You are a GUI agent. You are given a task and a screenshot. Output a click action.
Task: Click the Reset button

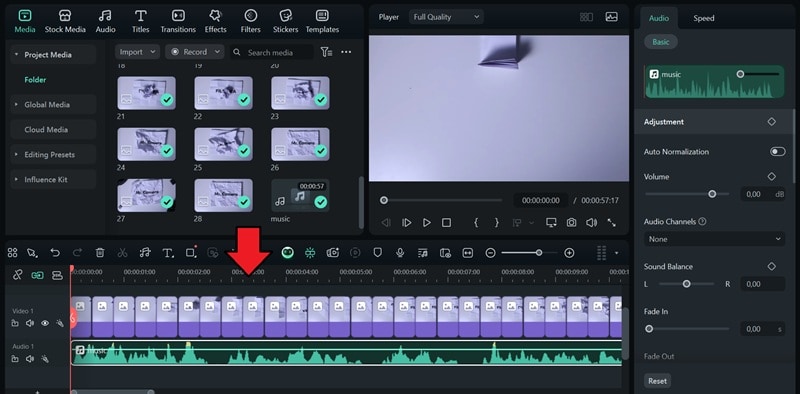657,381
